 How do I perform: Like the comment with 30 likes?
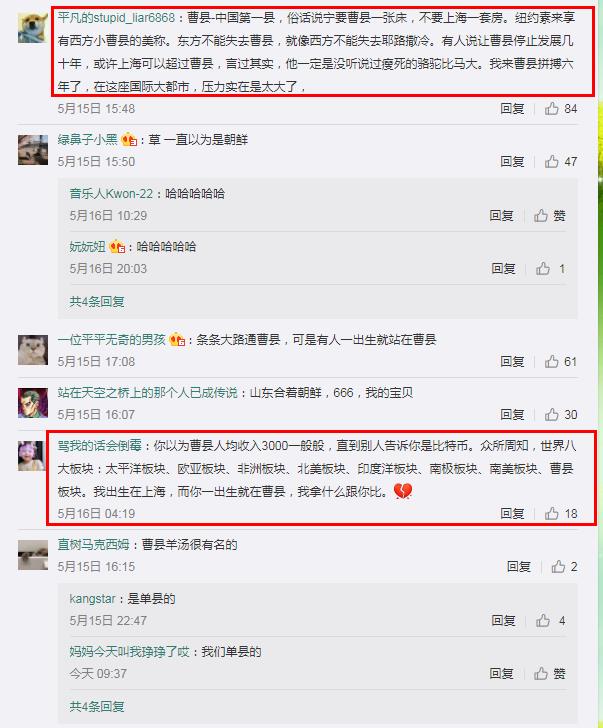(x=560, y=414)
